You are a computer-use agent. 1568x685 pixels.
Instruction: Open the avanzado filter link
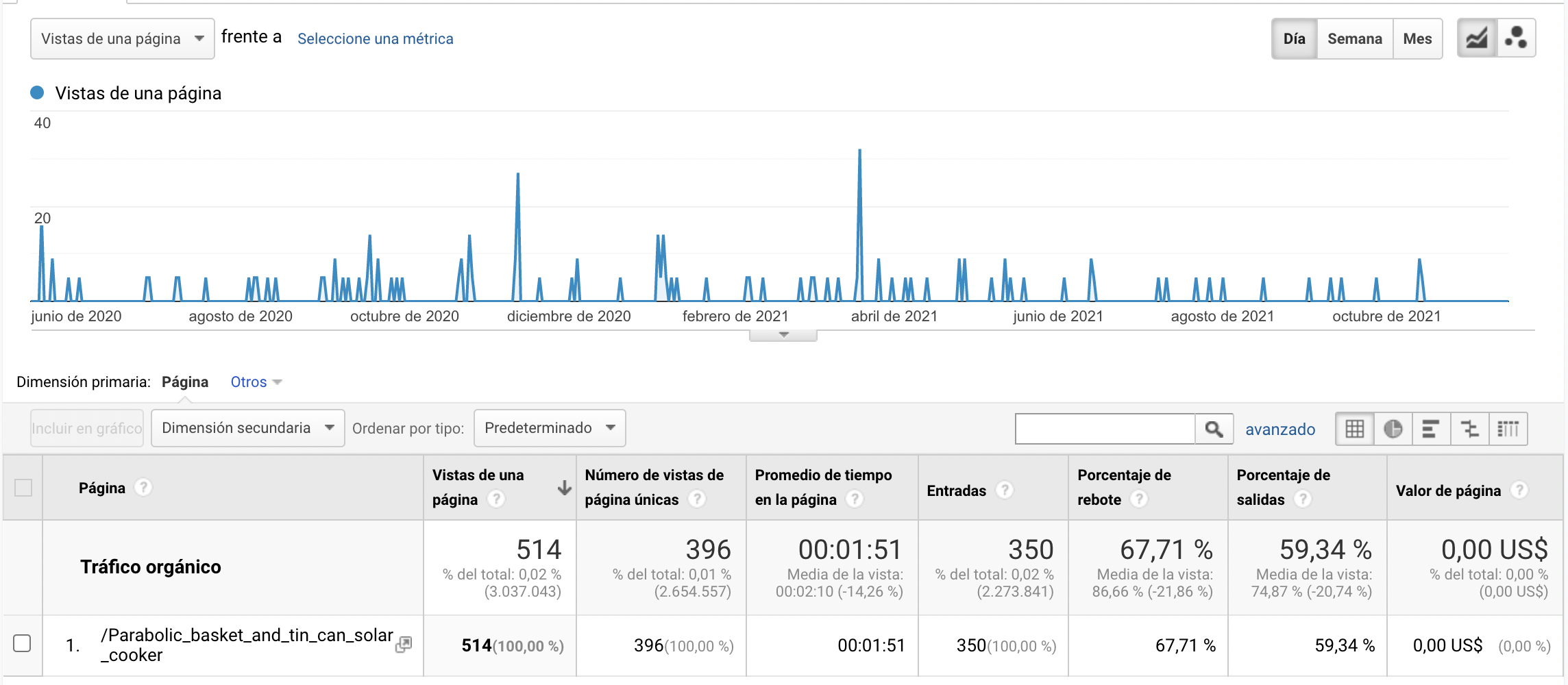tap(1280, 429)
